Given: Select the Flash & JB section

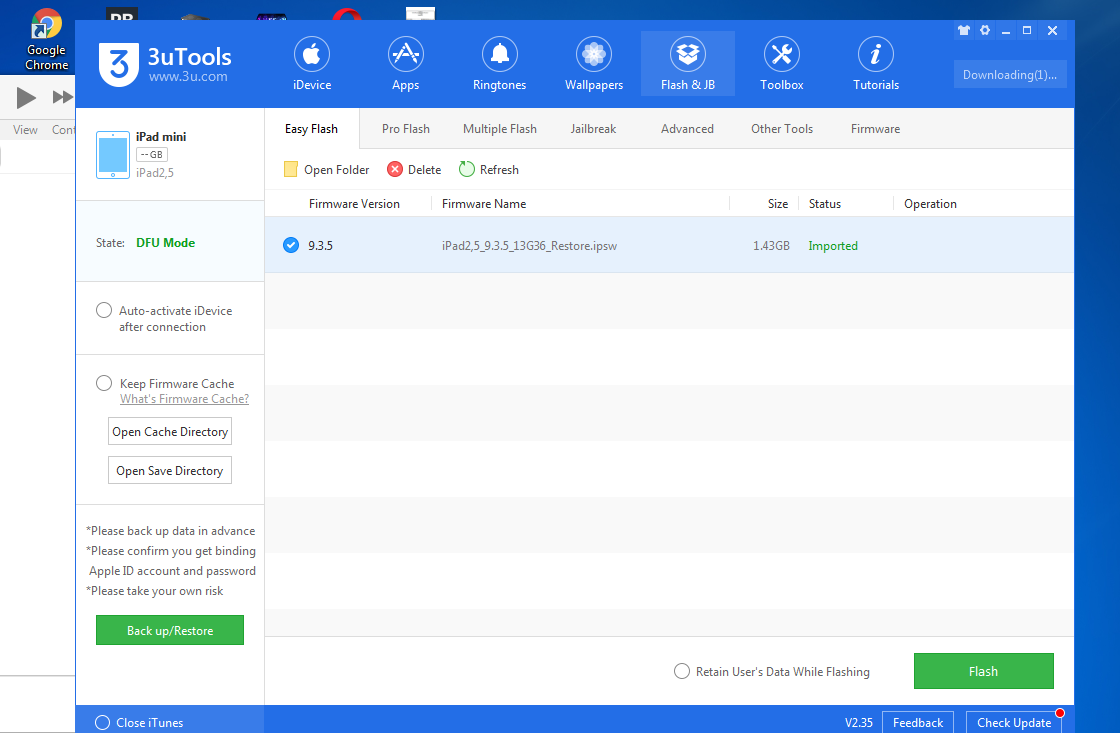Looking at the screenshot, I should click(687, 64).
